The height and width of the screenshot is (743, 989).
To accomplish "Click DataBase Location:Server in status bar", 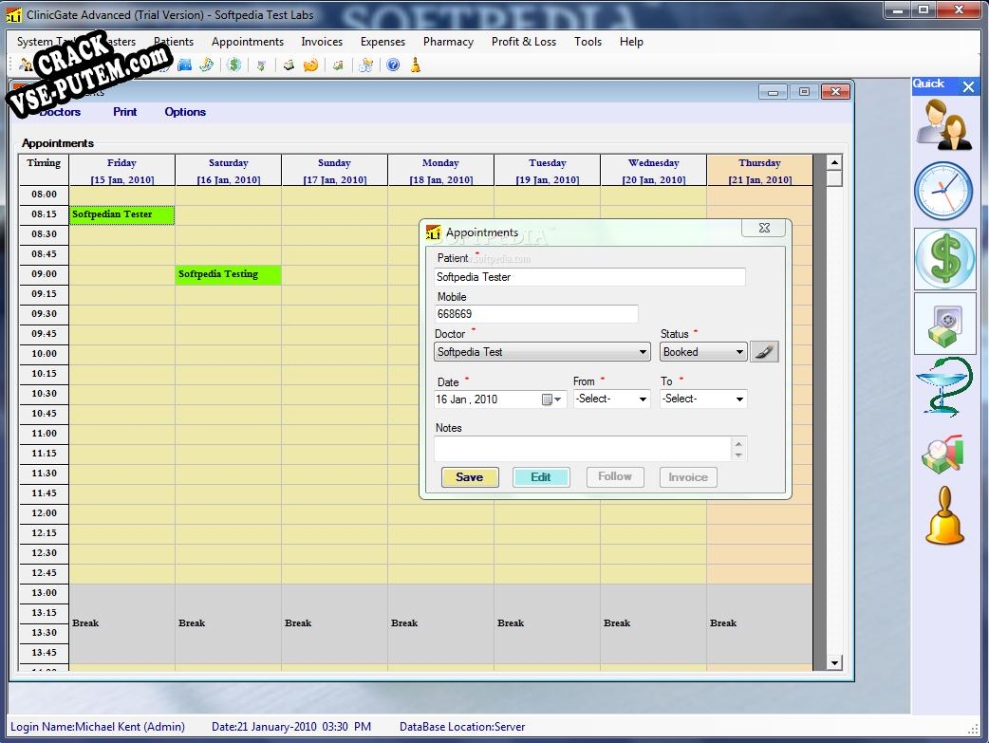I will [x=462, y=727].
